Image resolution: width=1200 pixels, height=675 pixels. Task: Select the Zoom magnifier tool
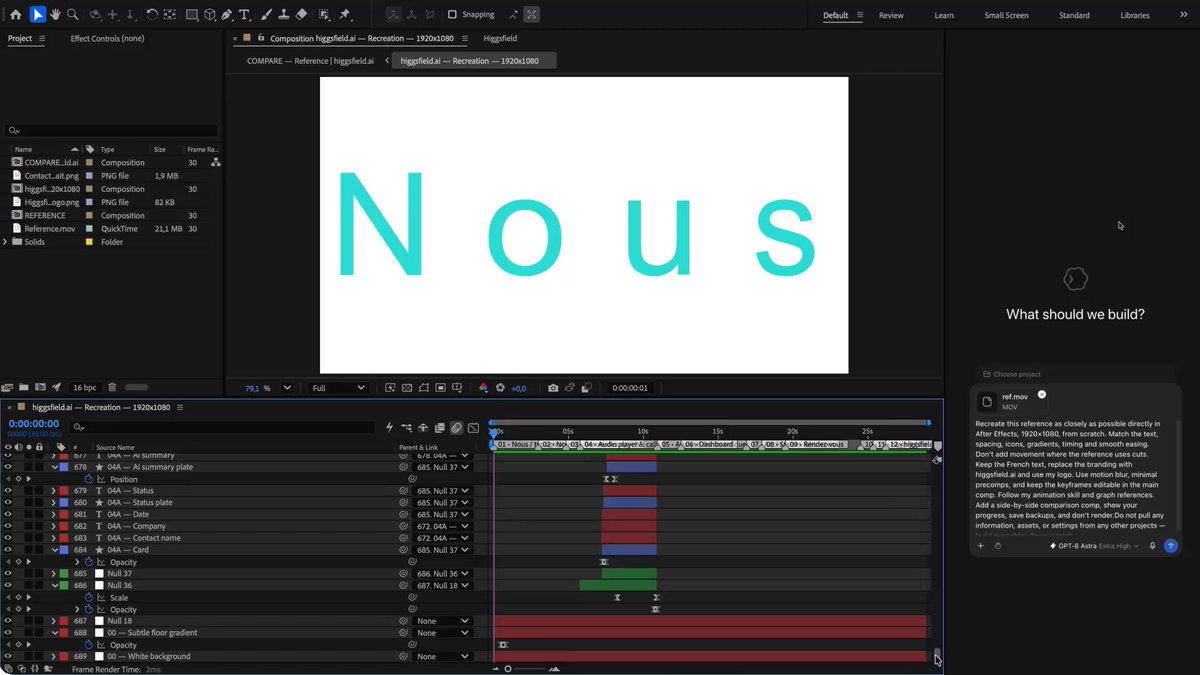(x=72, y=15)
